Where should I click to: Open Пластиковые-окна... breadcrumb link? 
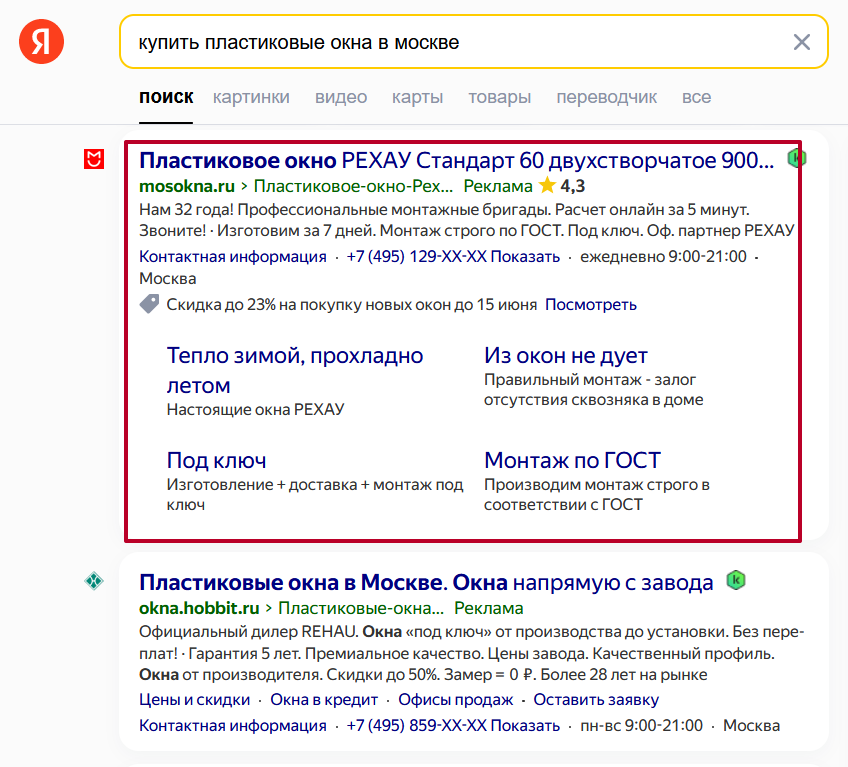tap(361, 608)
